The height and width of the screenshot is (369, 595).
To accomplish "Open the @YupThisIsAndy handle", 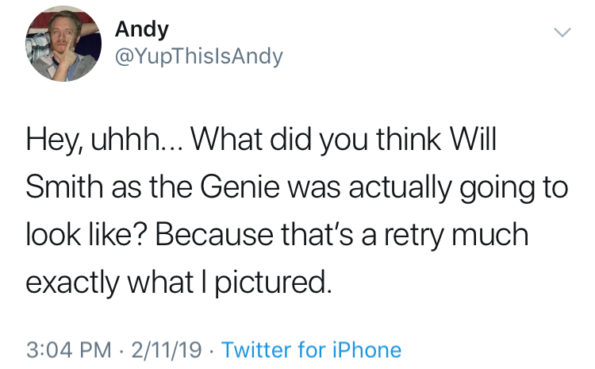I will [199, 57].
